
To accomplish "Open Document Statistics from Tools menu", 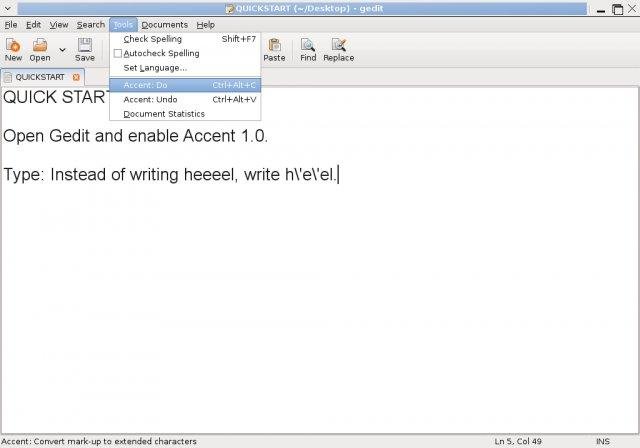I will point(185,114).
